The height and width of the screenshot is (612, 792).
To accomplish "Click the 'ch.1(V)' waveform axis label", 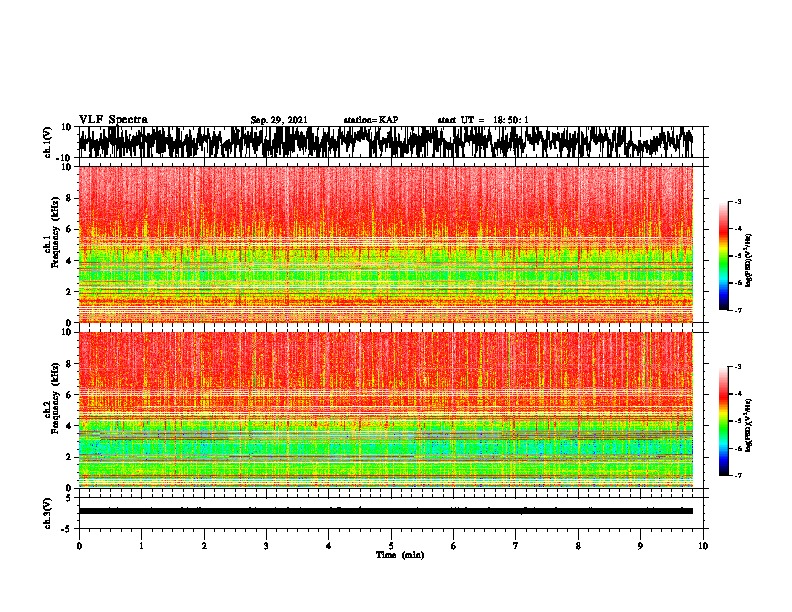I will coord(48,142).
